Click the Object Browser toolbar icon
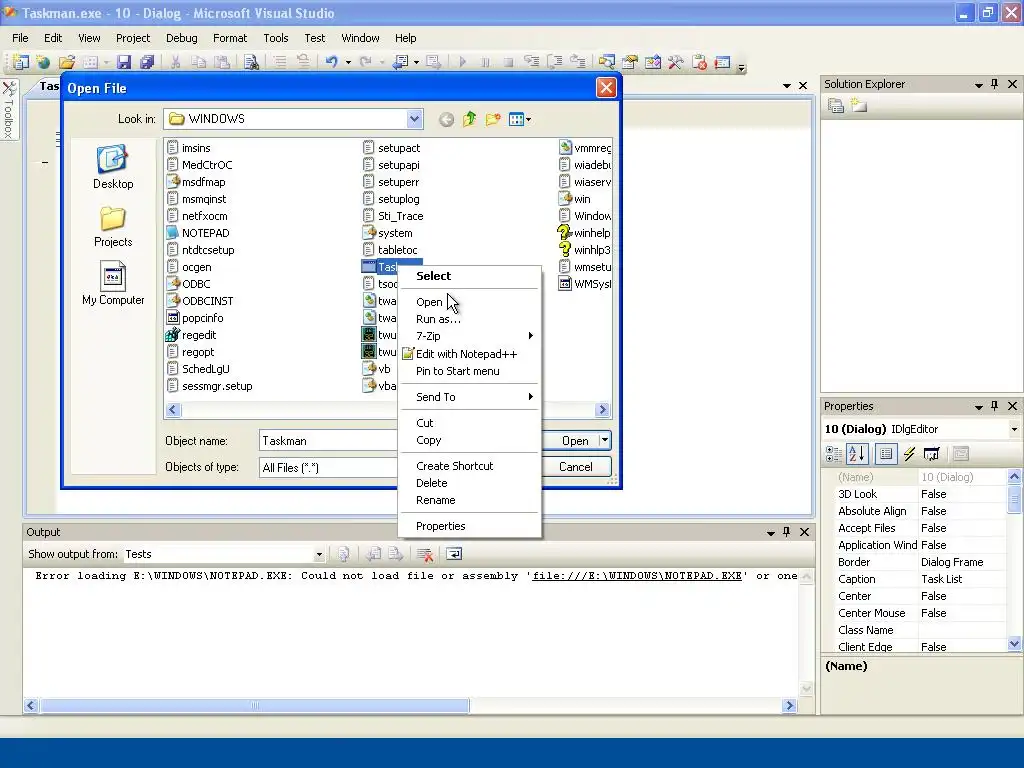The height and width of the screenshot is (768, 1024). pyautogui.click(x=652, y=62)
